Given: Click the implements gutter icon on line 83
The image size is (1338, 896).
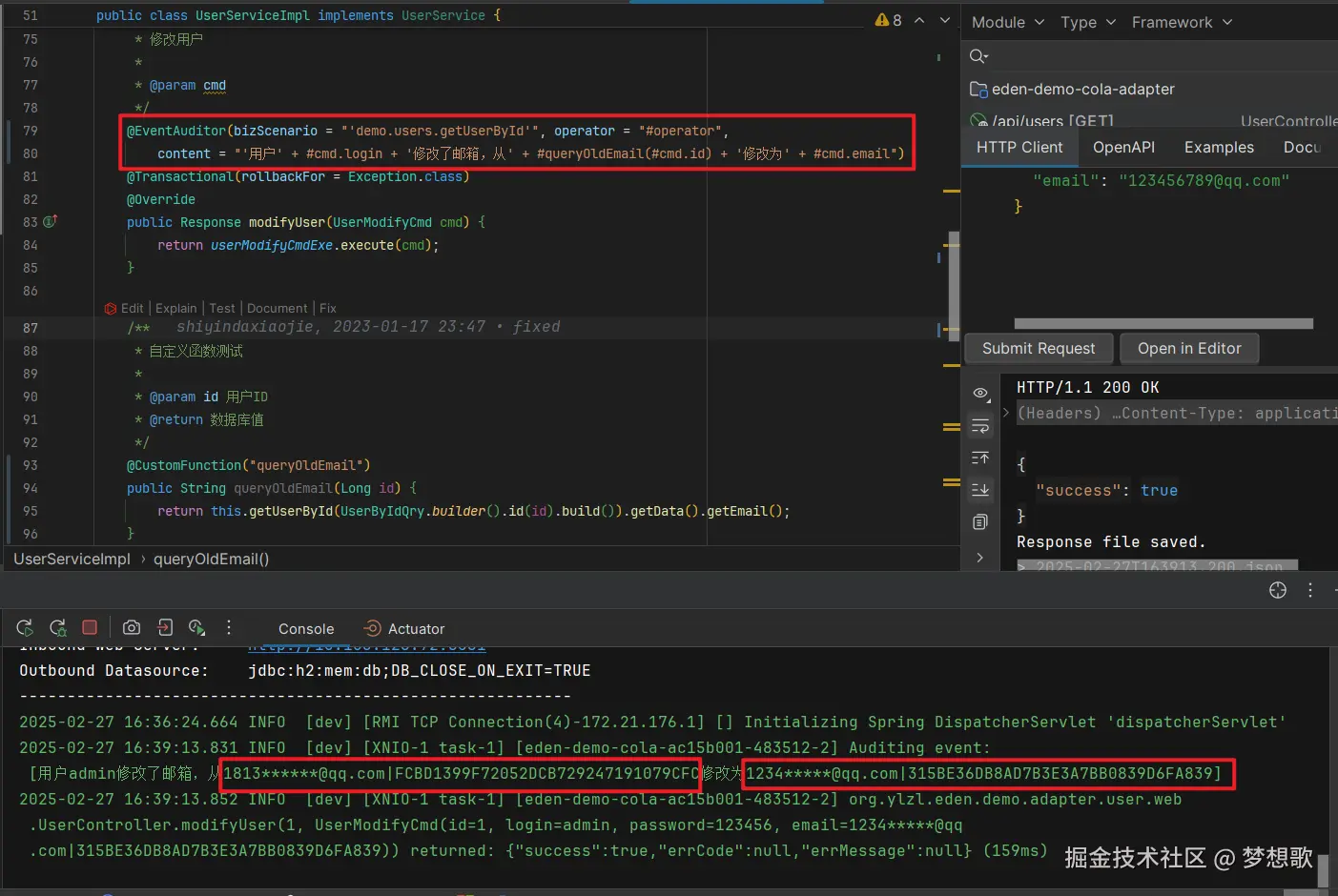Looking at the screenshot, I should [51, 221].
